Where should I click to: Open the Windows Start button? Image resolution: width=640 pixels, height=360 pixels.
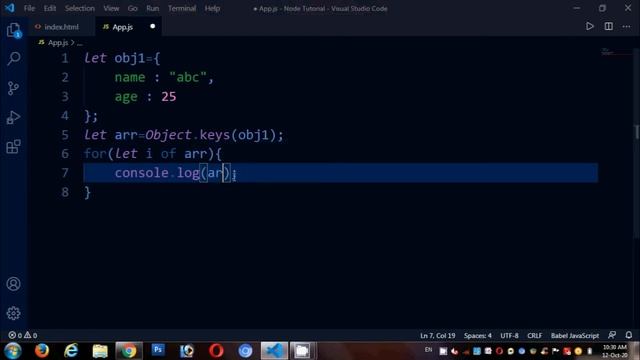(x=13, y=351)
